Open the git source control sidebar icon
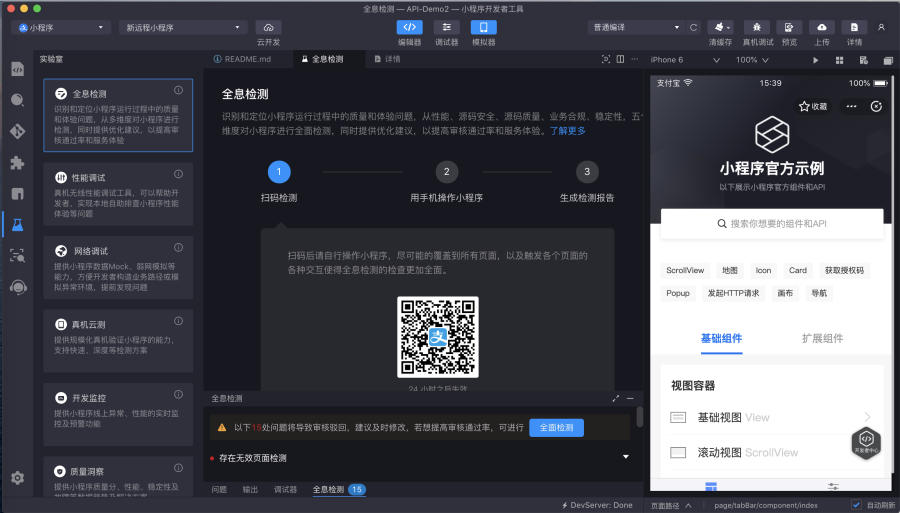The image size is (900, 513). tap(17, 131)
